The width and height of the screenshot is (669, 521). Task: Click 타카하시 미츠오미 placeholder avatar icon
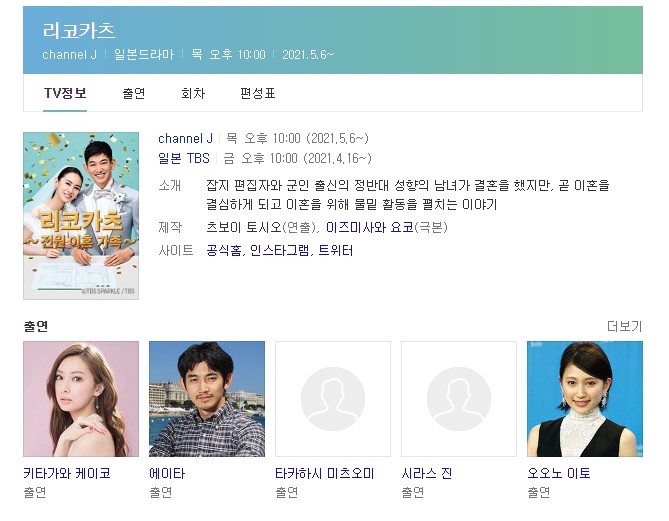333,399
